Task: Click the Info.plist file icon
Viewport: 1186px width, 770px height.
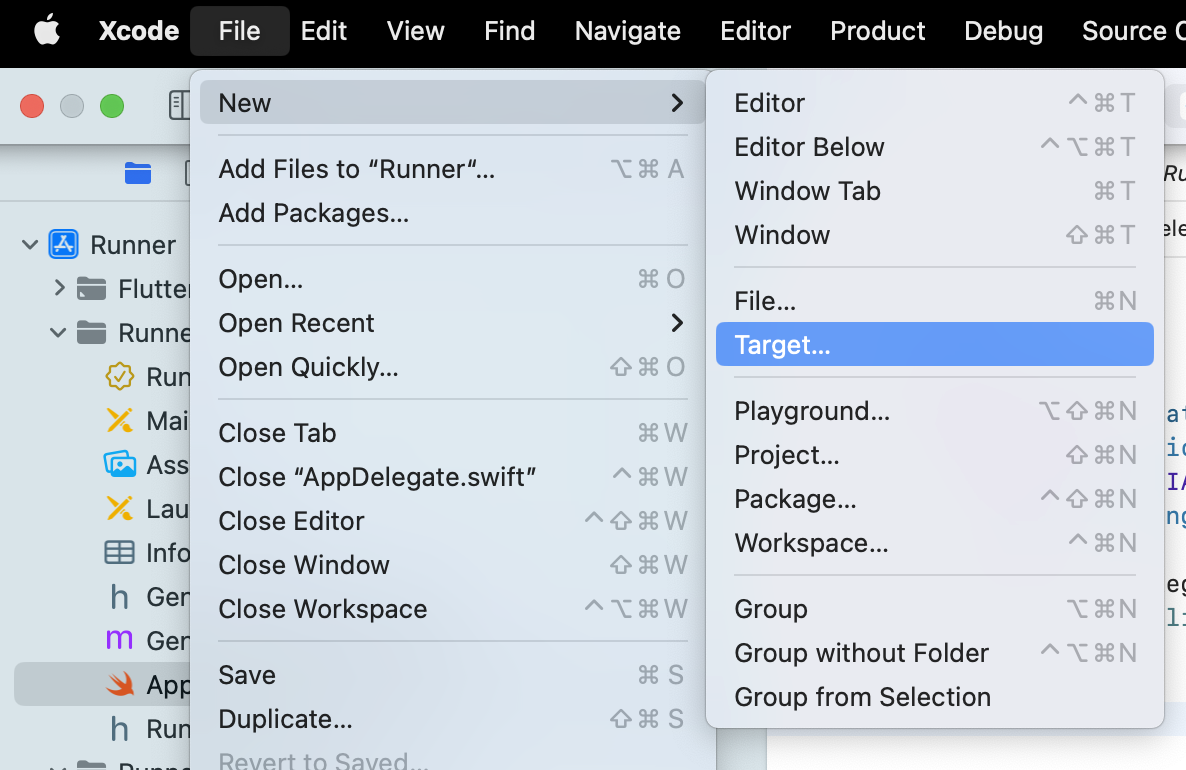Action: (x=122, y=552)
